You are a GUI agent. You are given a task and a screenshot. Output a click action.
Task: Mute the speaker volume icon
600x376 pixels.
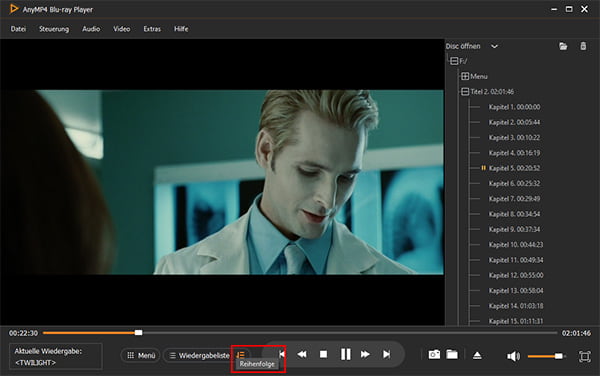(513, 356)
